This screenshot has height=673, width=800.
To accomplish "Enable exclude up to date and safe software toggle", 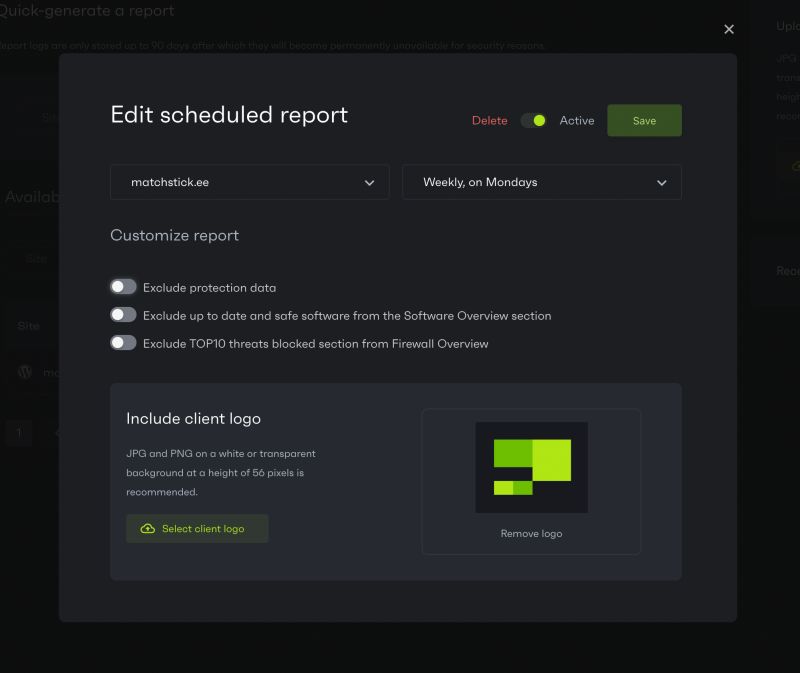I will [x=123, y=314].
